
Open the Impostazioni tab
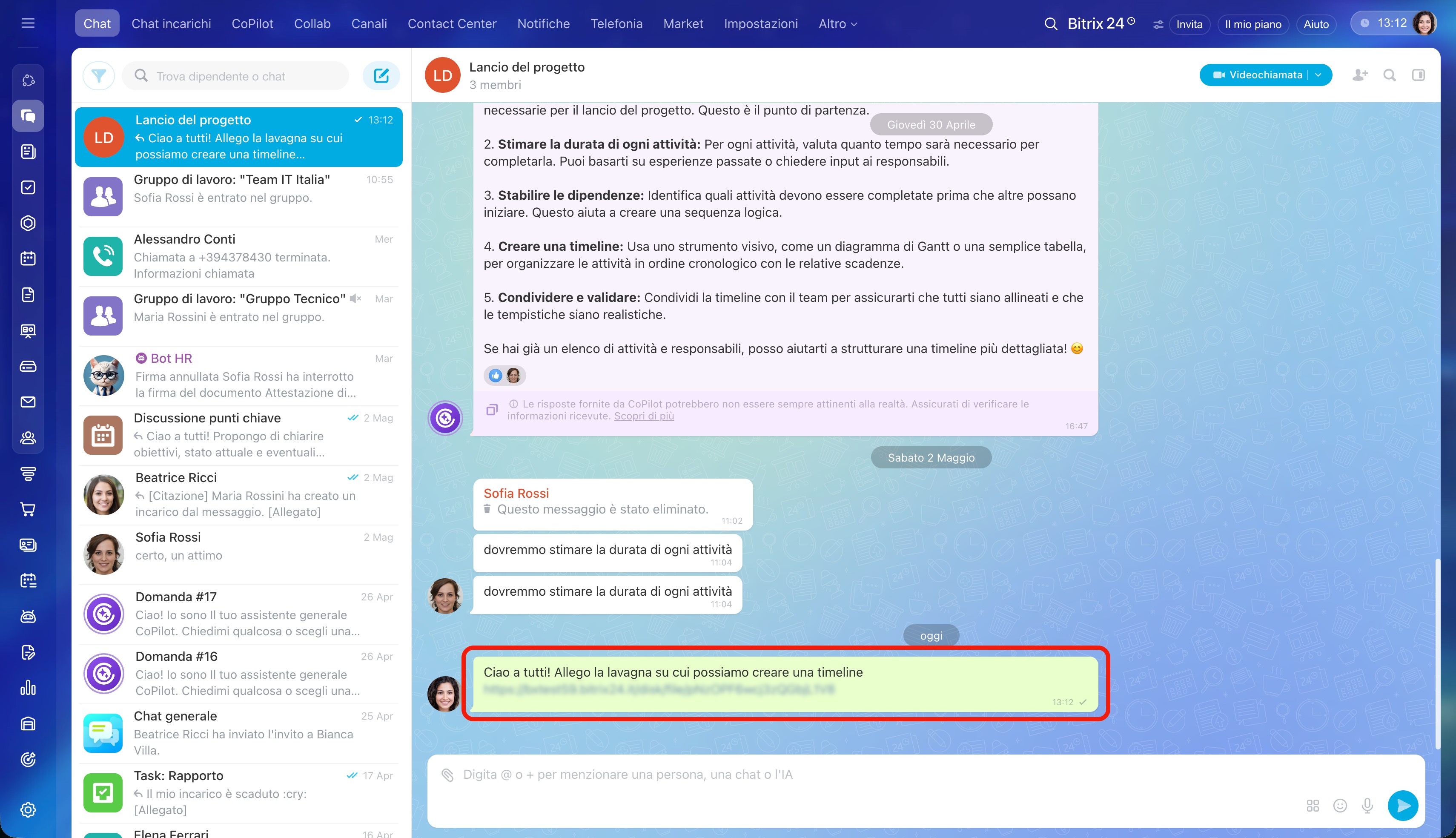click(x=761, y=23)
